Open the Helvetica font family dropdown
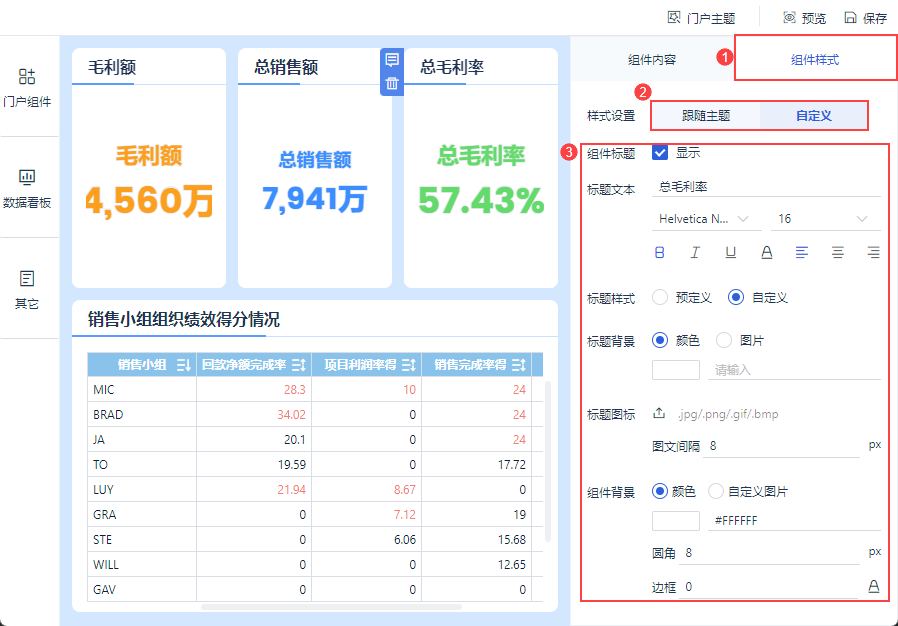898x626 pixels. (706, 219)
